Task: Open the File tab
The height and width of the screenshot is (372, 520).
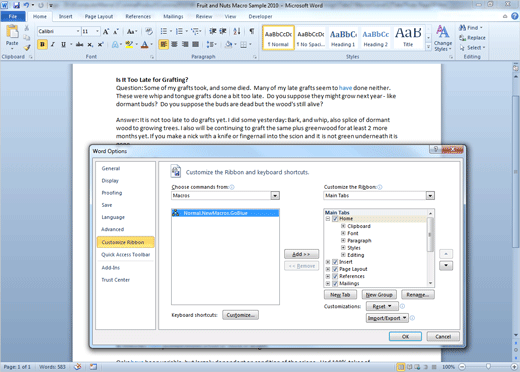Action: (13, 16)
